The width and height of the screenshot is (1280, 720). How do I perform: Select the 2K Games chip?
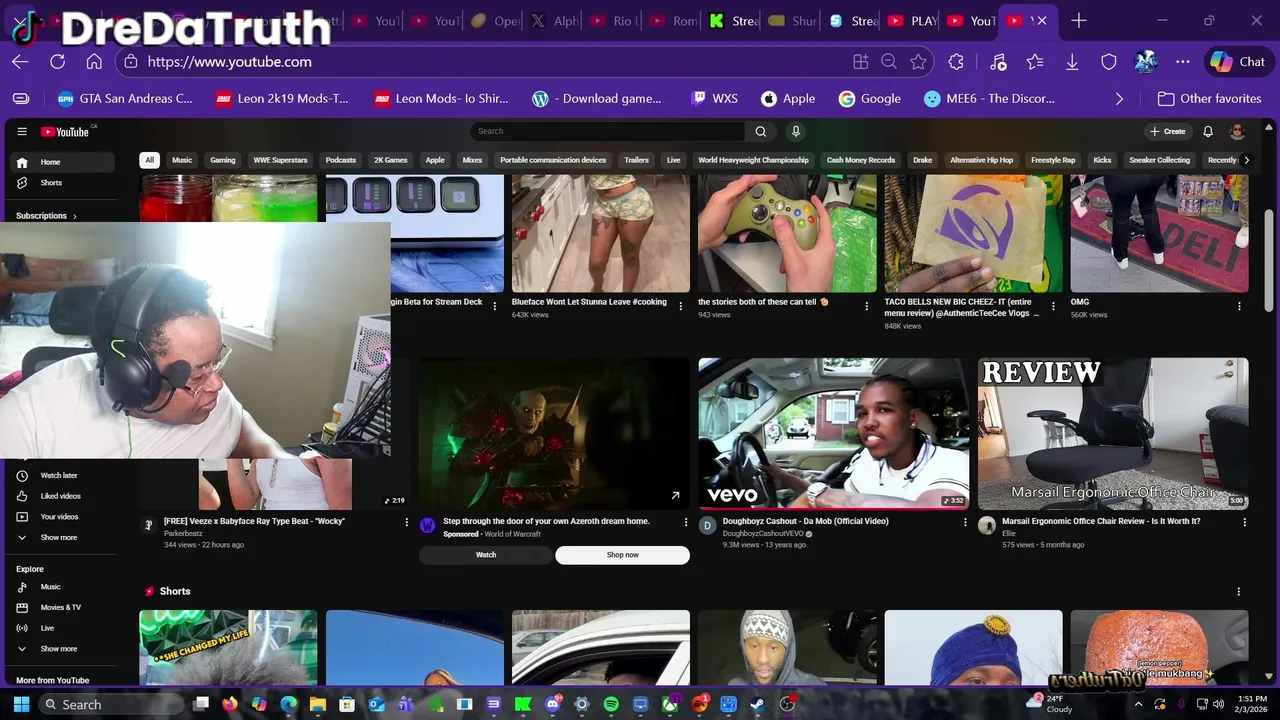391,160
